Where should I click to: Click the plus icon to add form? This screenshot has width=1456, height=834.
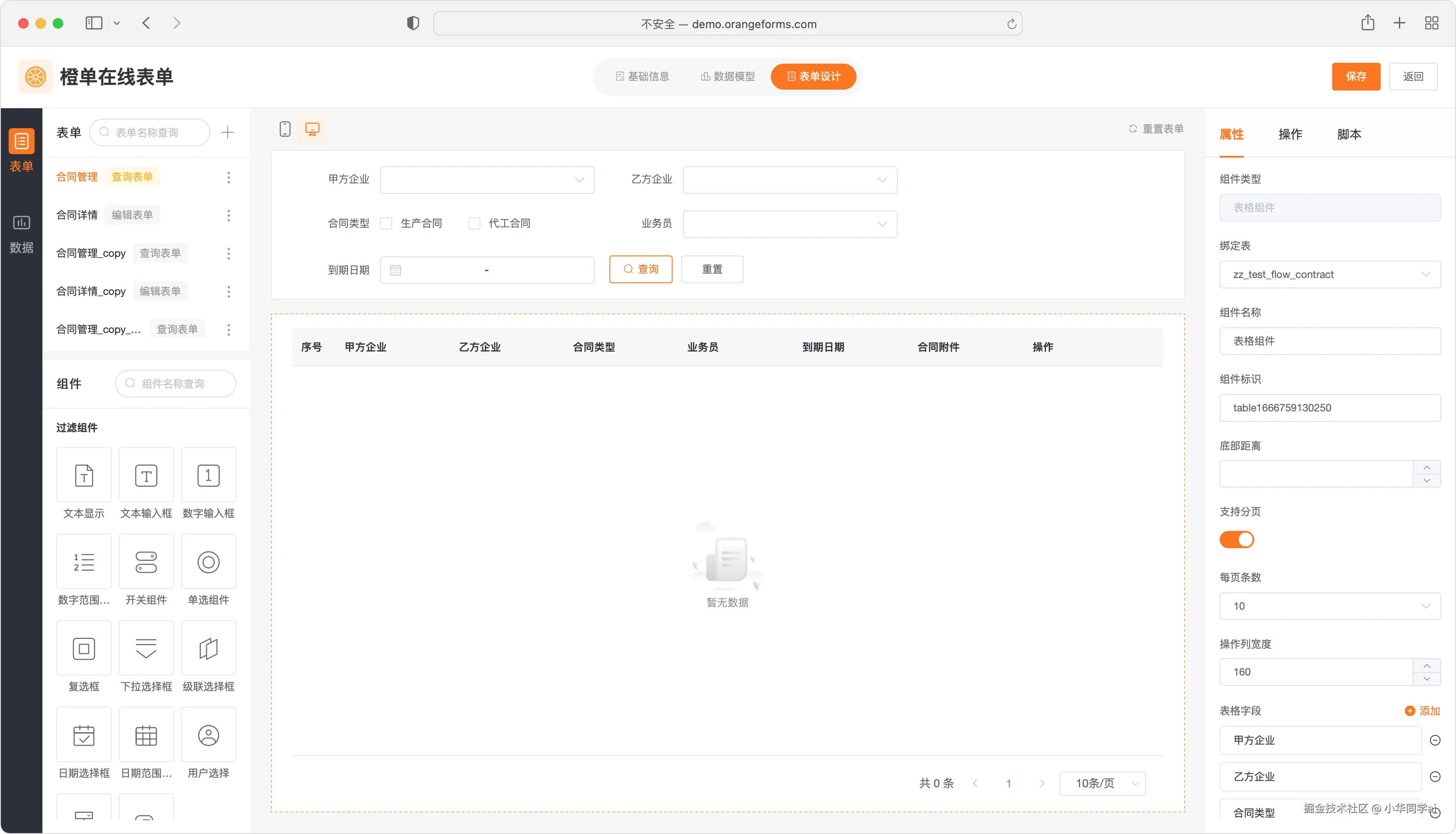click(x=227, y=133)
